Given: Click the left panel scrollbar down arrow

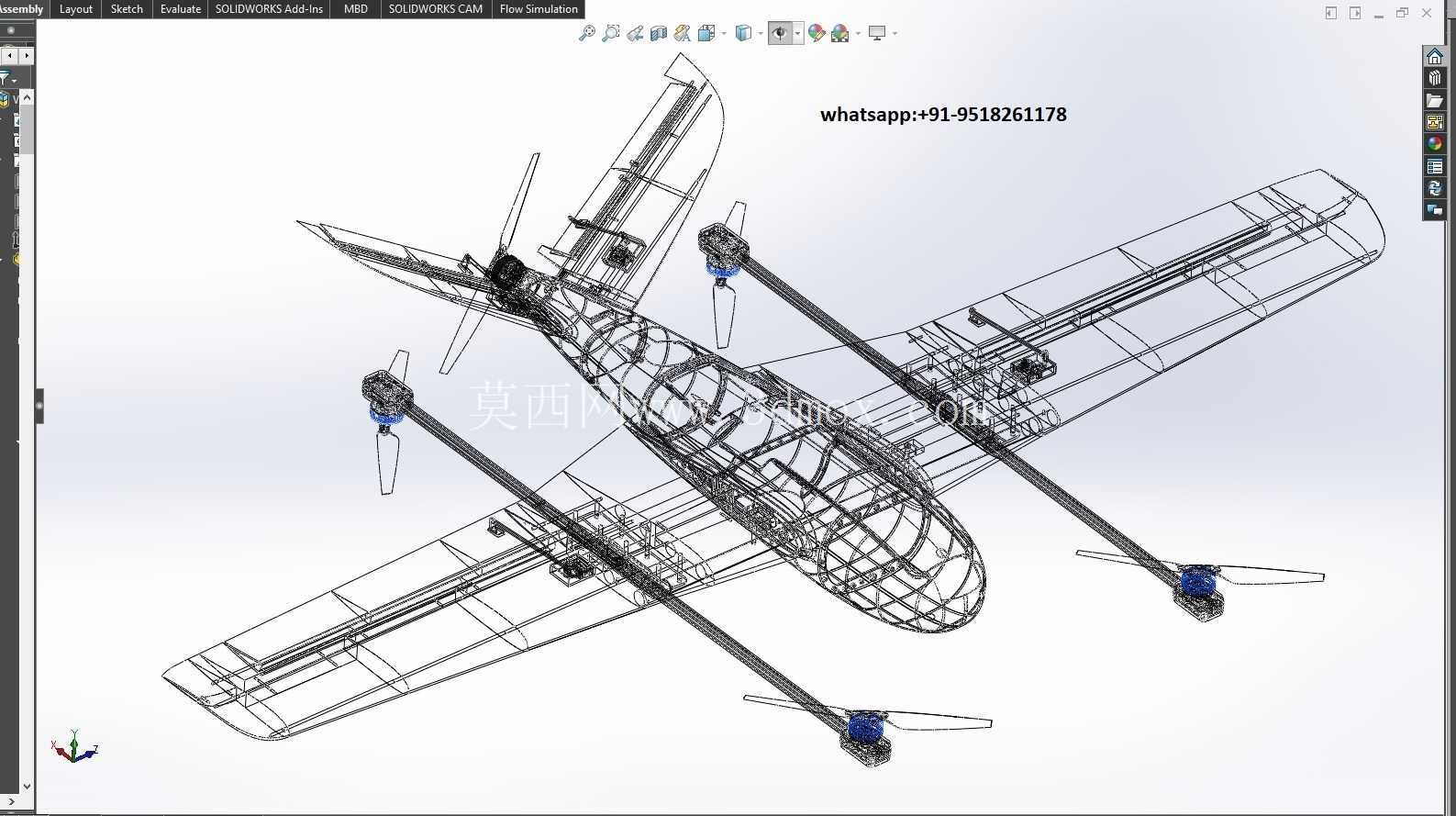Looking at the screenshot, I should pyautogui.click(x=27, y=787).
